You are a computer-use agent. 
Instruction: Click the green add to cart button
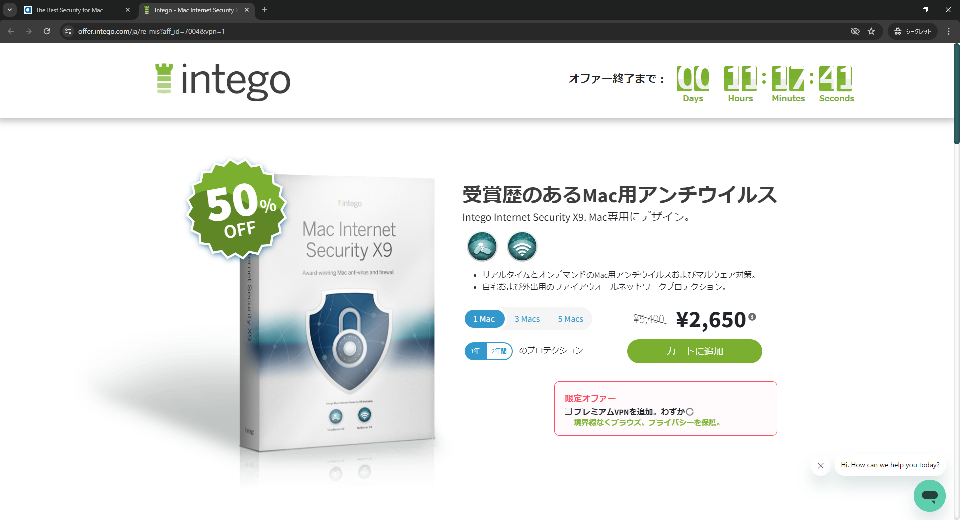click(x=694, y=351)
